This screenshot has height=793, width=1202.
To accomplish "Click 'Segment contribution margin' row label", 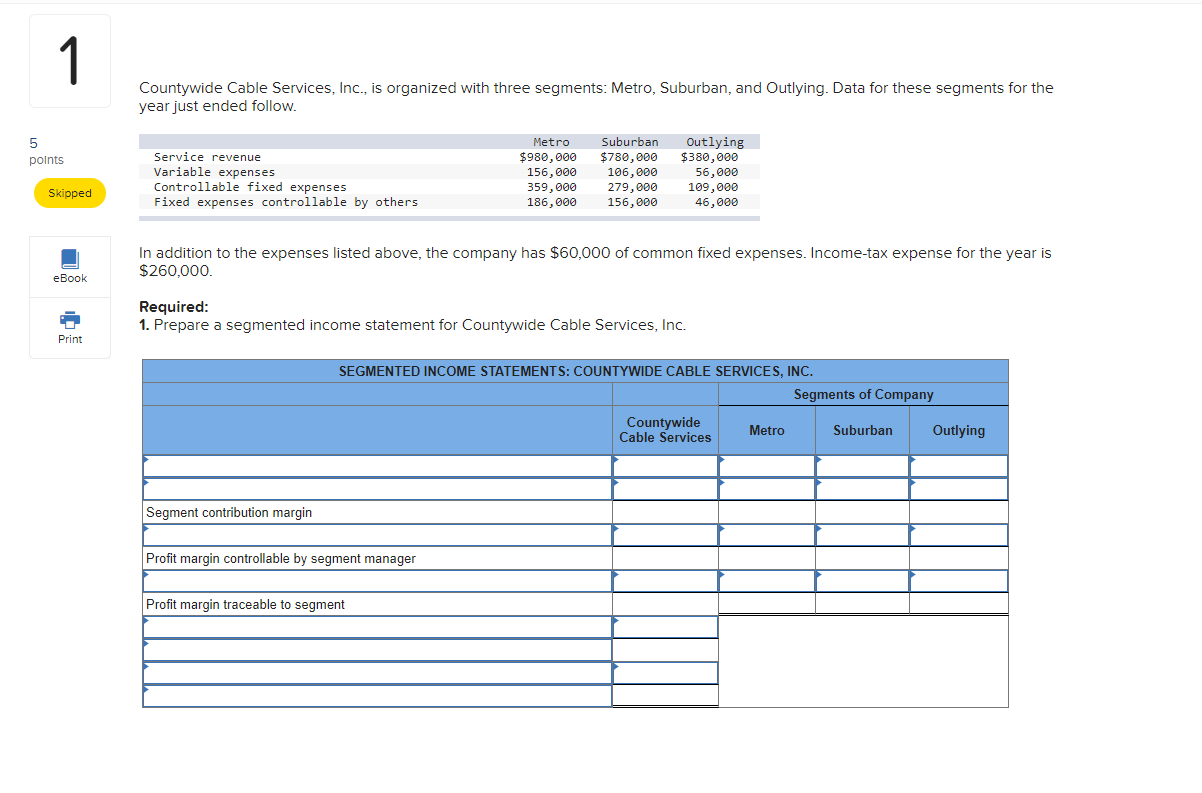I will (229, 512).
